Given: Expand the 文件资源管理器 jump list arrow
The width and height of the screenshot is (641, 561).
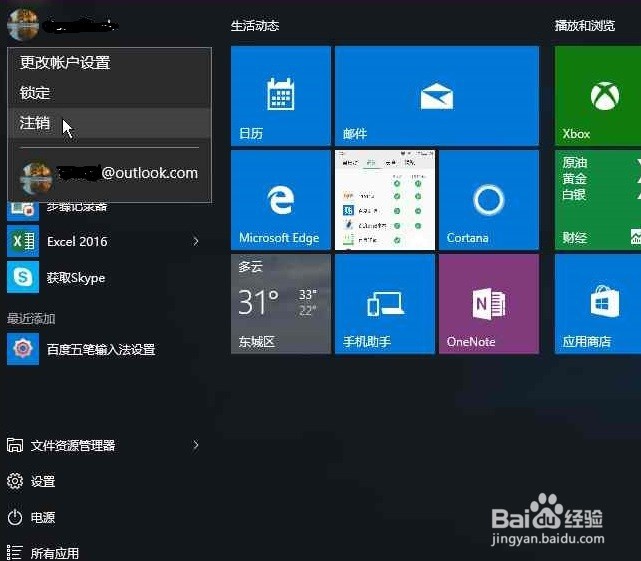Looking at the screenshot, I should click(196, 445).
